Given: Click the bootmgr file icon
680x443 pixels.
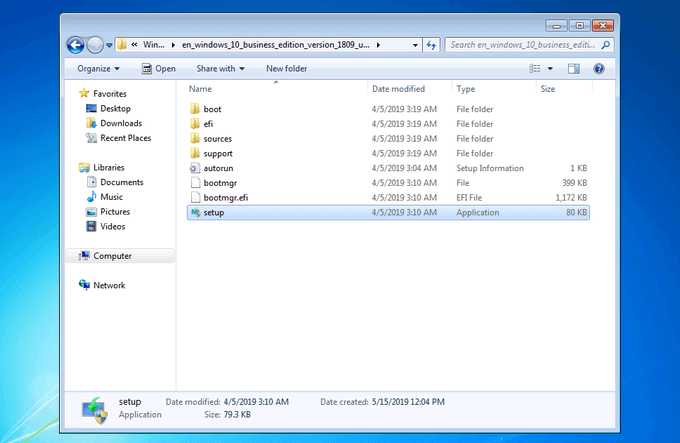Looking at the screenshot, I should [195, 182].
